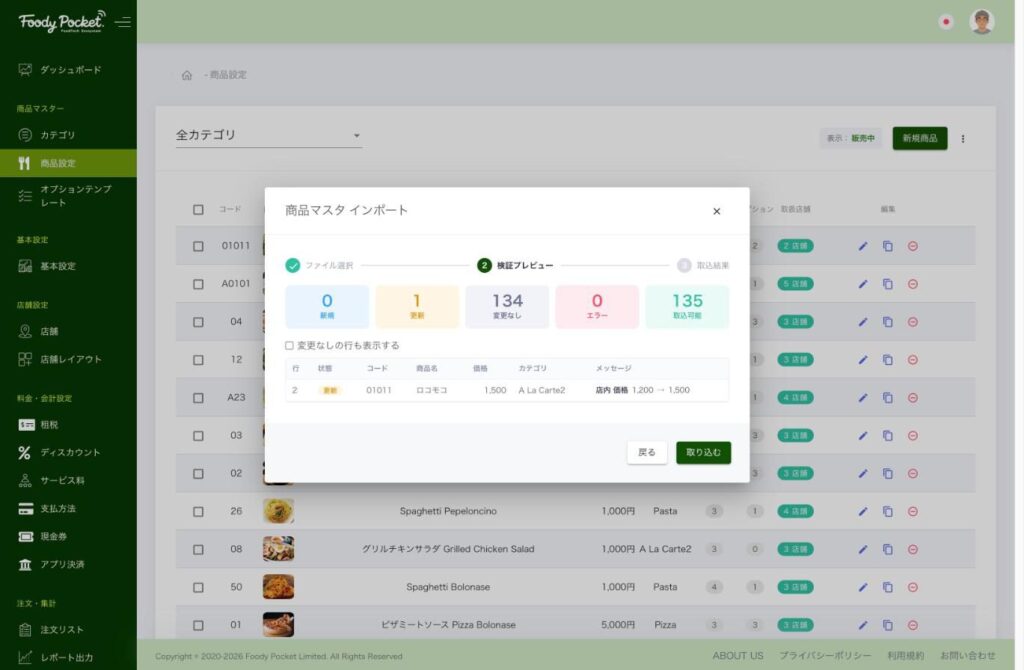Open 注文リスト in the sidebar
This screenshot has width=1024, height=670.
[x=69, y=630]
